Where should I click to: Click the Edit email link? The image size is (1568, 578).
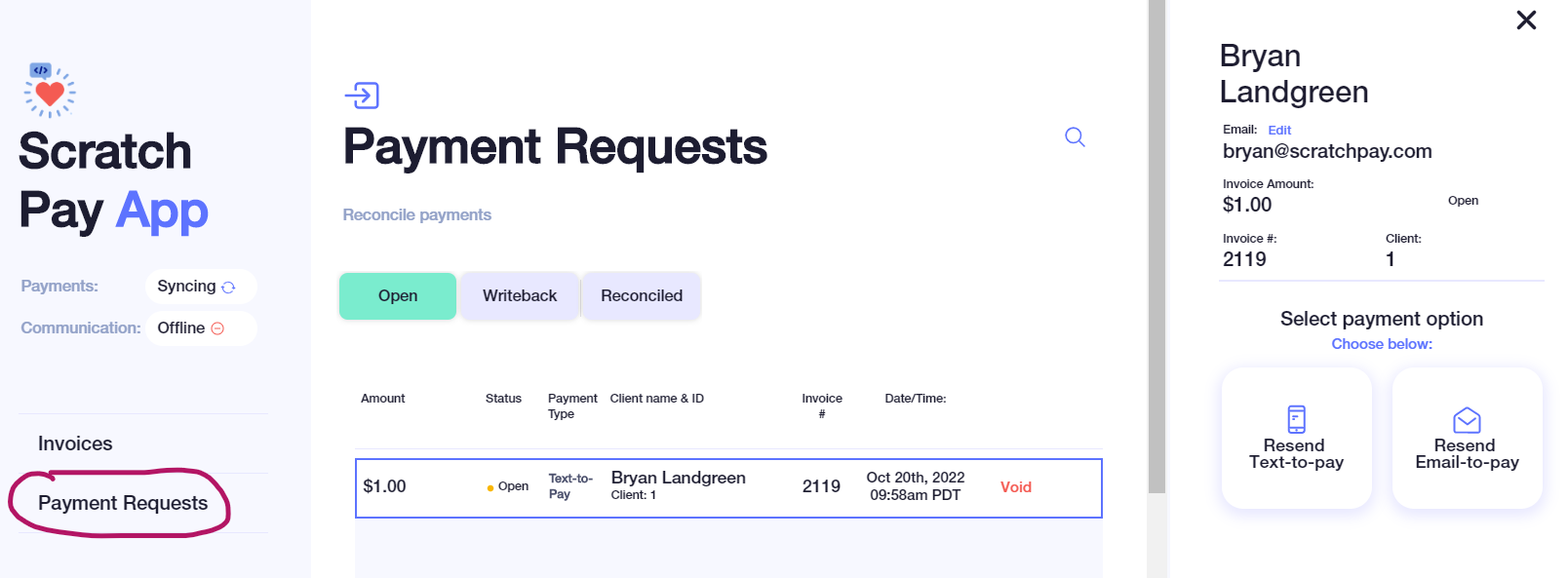1279,130
